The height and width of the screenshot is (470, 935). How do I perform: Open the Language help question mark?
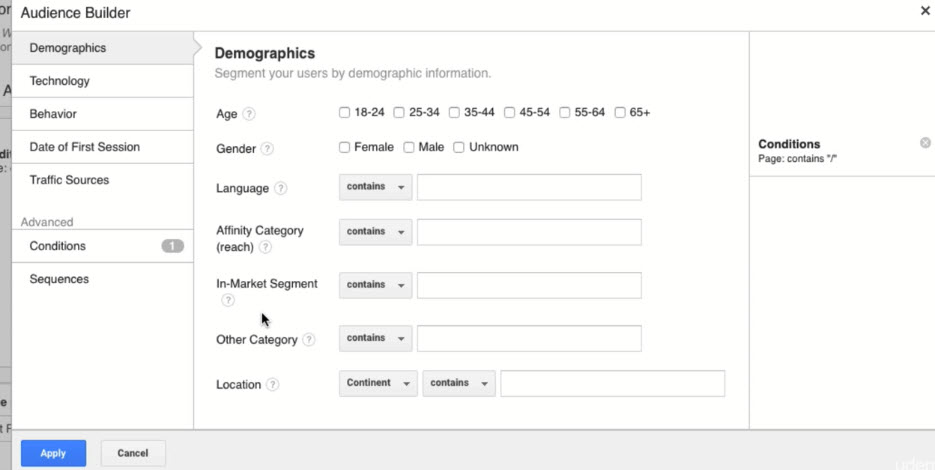point(280,189)
